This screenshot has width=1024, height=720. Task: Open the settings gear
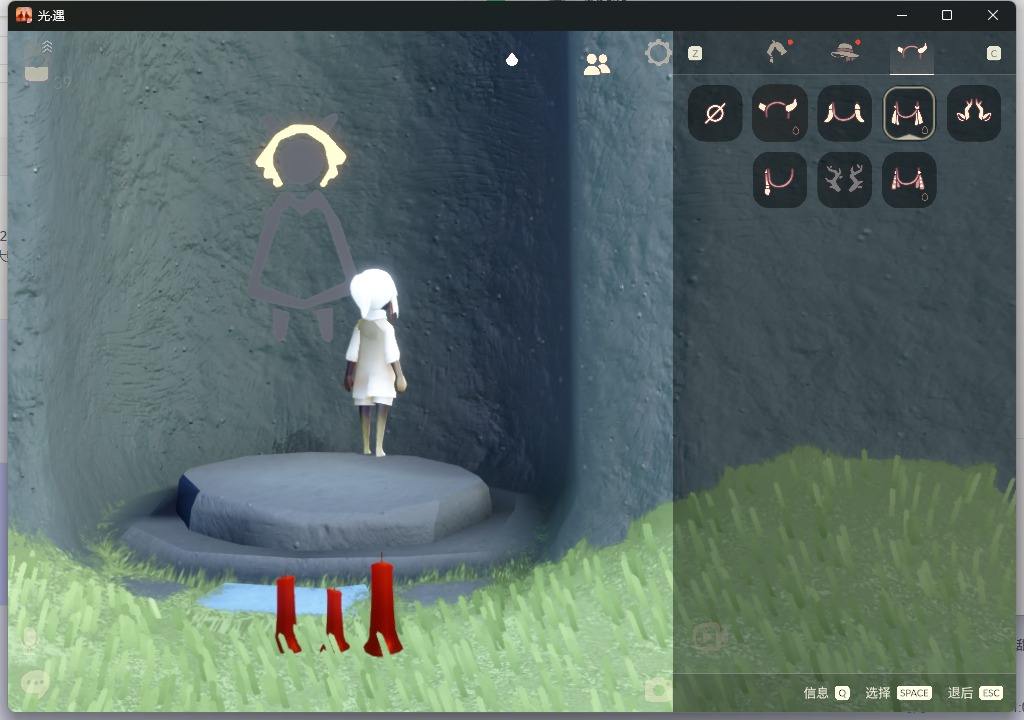658,53
